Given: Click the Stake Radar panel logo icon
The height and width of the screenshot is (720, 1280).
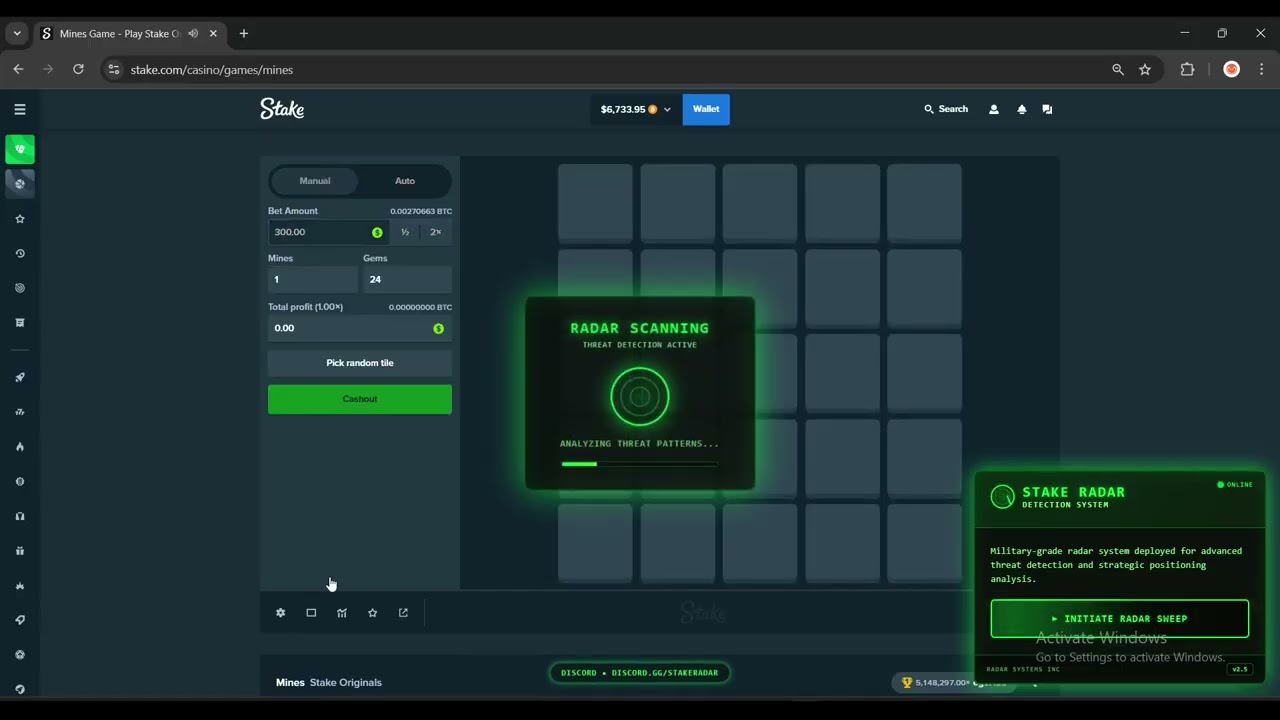Looking at the screenshot, I should pos(1002,496).
